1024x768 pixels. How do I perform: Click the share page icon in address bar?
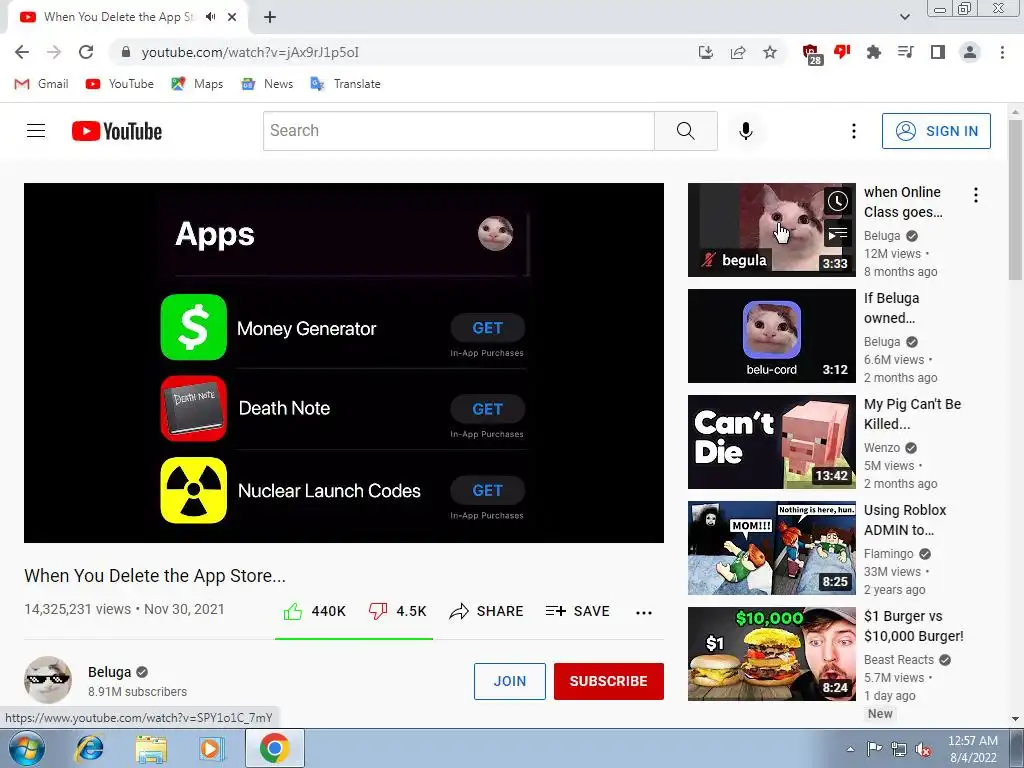click(x=738, y=52)
